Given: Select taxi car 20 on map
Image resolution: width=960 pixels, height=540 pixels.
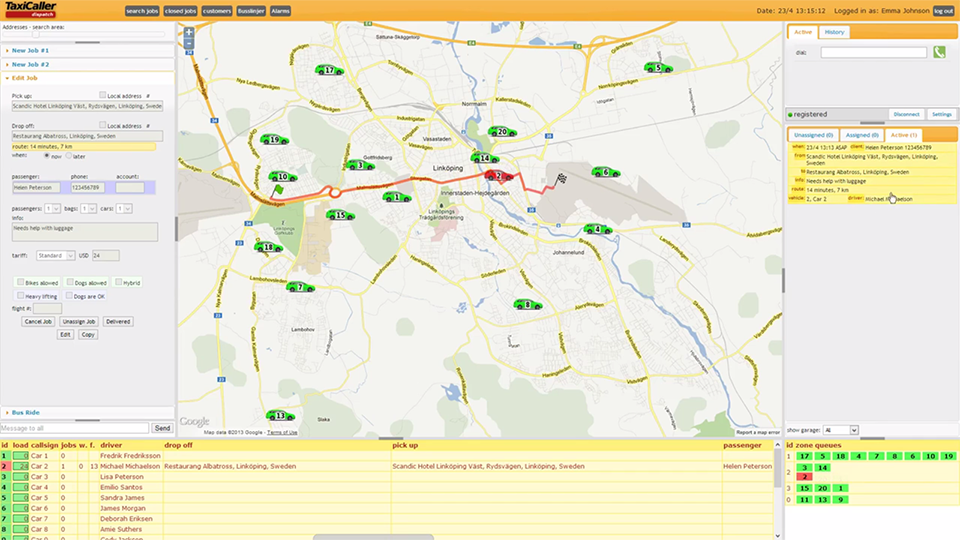Looking at the screenshot, I should pos(502,132).
